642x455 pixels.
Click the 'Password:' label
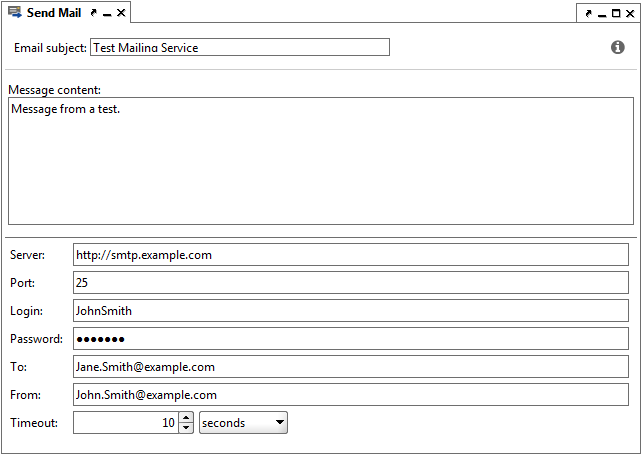click(36, 339)
